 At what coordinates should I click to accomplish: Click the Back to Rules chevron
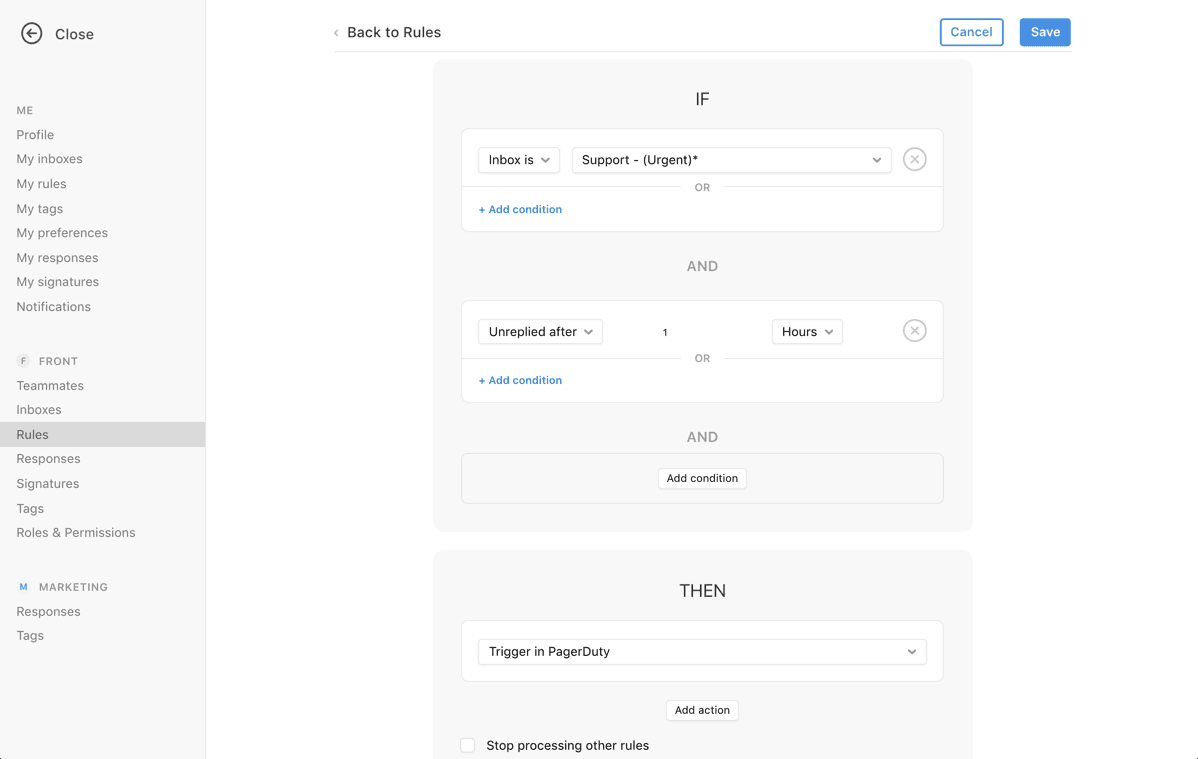point(336,33)
